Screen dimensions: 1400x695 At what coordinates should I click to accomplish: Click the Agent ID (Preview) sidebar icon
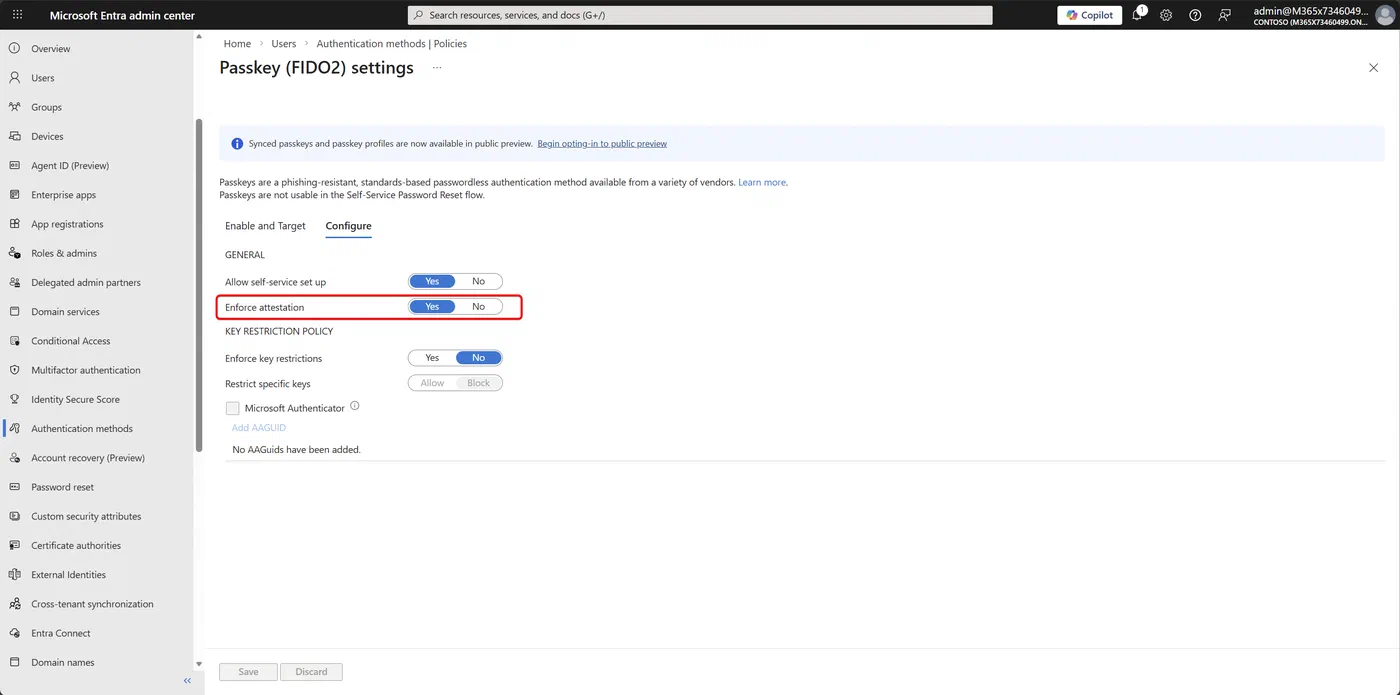[x=14, y=165]
